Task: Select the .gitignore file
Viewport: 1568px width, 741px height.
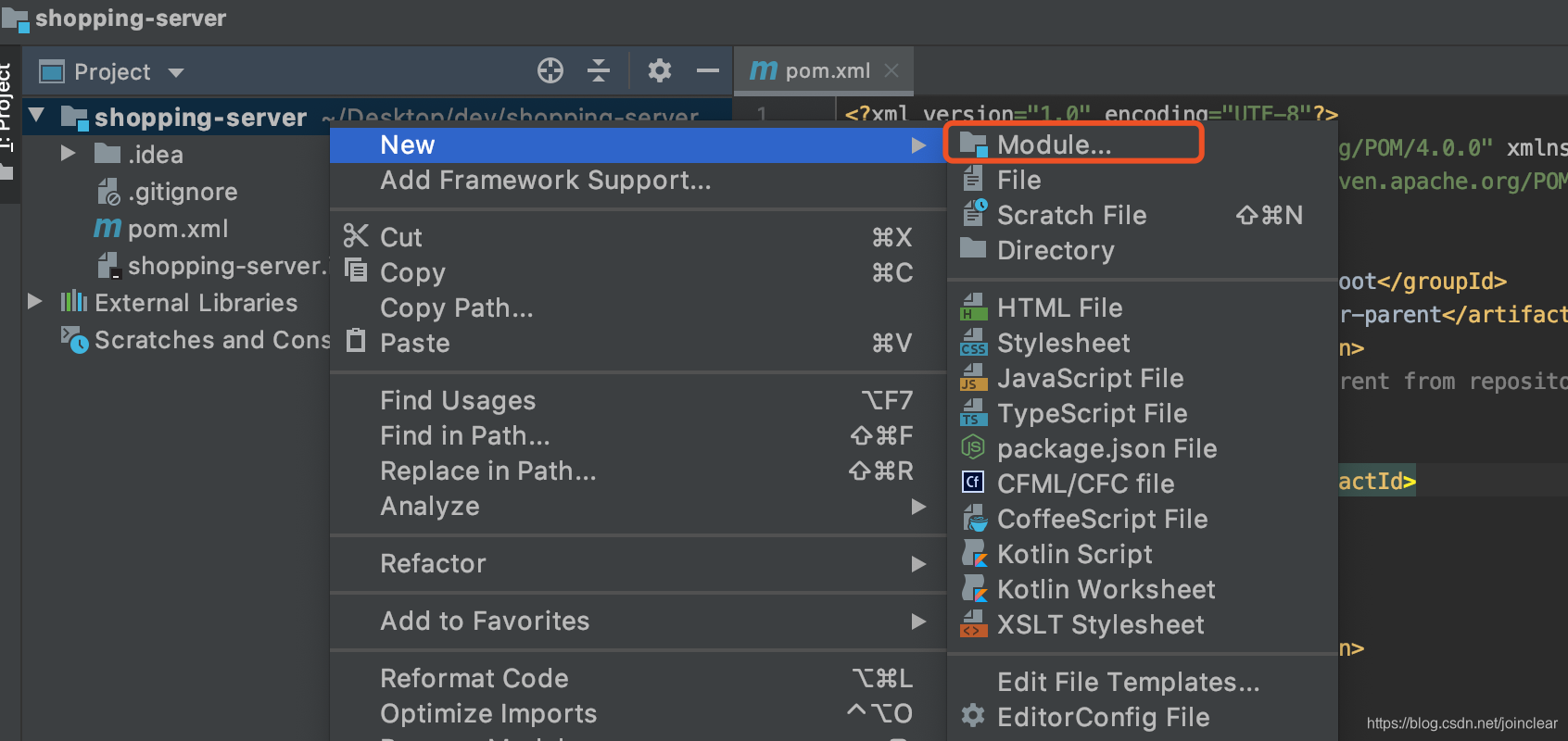Action: coord(167,192)
